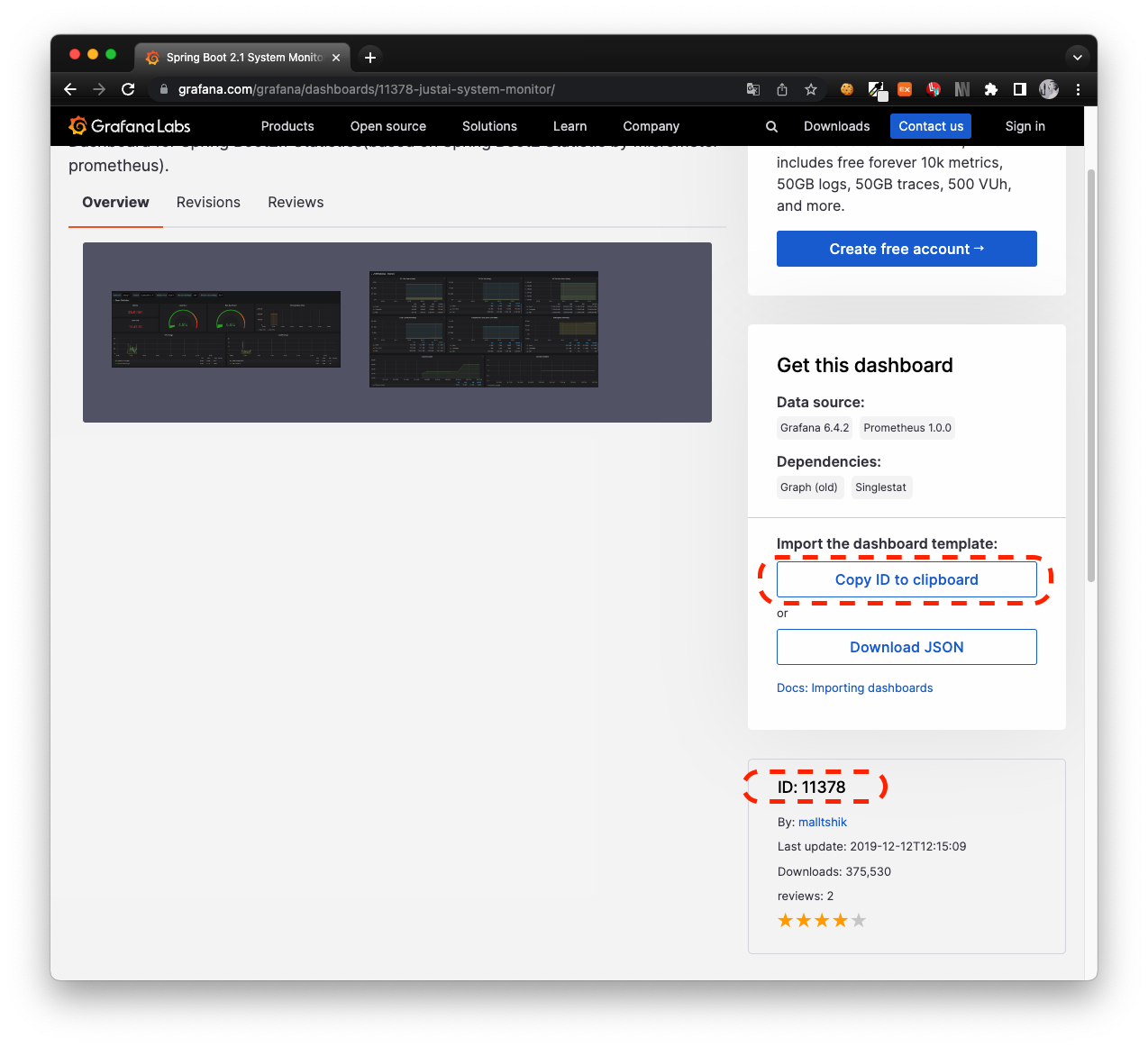Switch to the Revisions tab
This screenshot has height=1047, width=1148.
coord(208,202)
